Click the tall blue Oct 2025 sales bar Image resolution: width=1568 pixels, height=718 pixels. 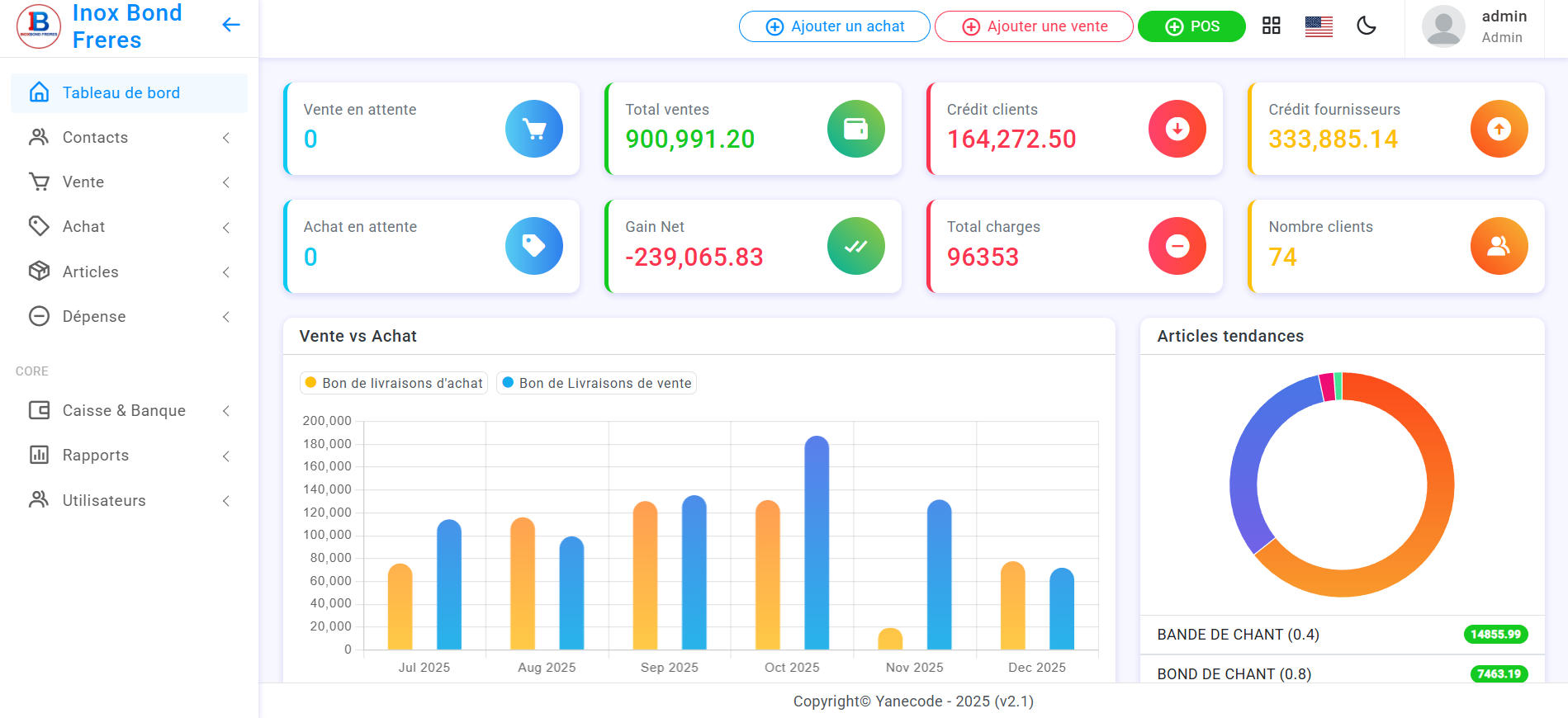[x=817, y=542]
